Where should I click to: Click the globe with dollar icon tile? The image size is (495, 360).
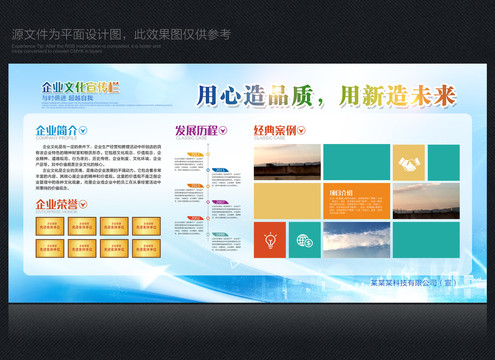[305, 240]
